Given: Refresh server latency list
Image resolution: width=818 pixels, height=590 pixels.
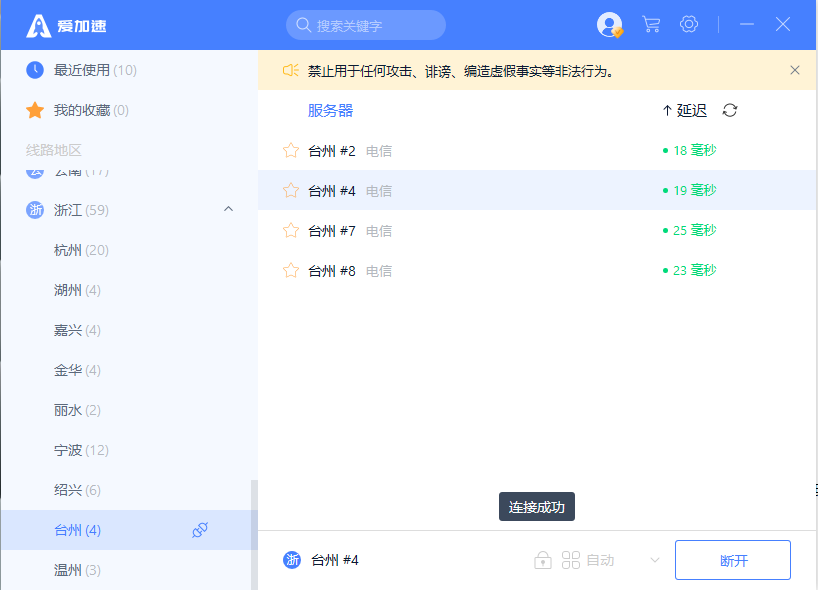Looking at the screenshot, I should [x=730, y=111].
